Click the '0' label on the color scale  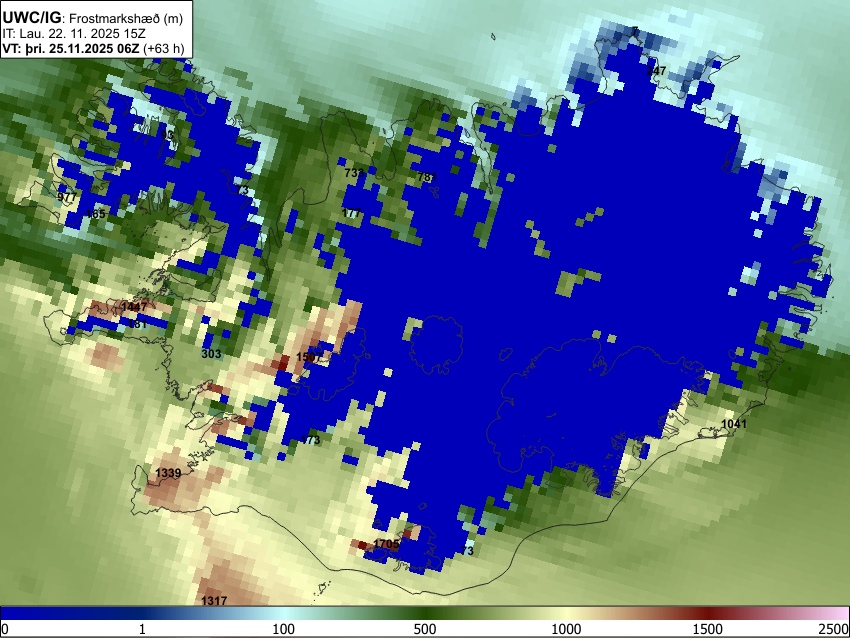click(5, 629)
